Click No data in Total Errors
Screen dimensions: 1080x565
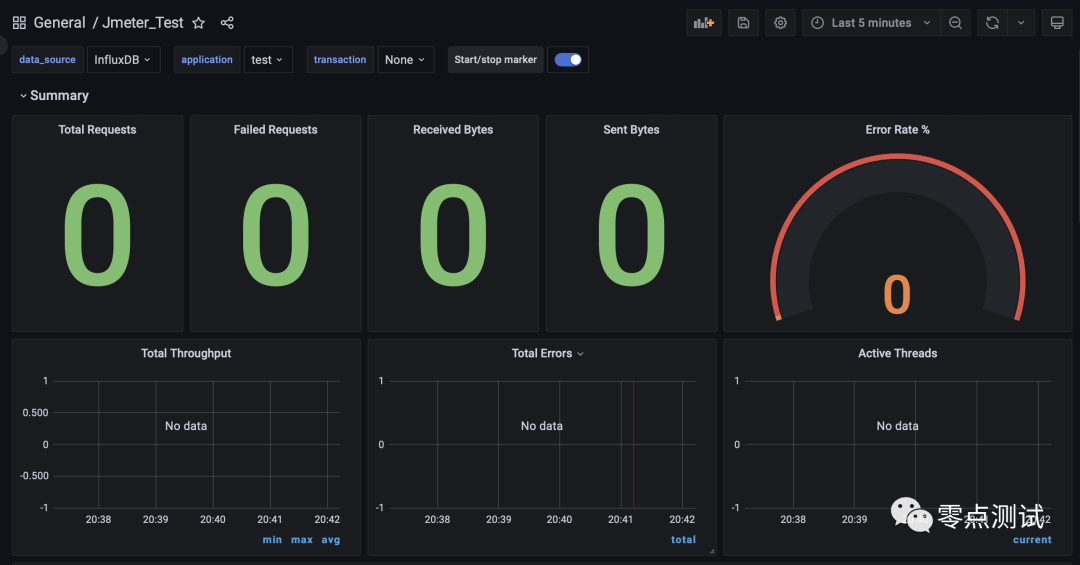click(541, 426)
